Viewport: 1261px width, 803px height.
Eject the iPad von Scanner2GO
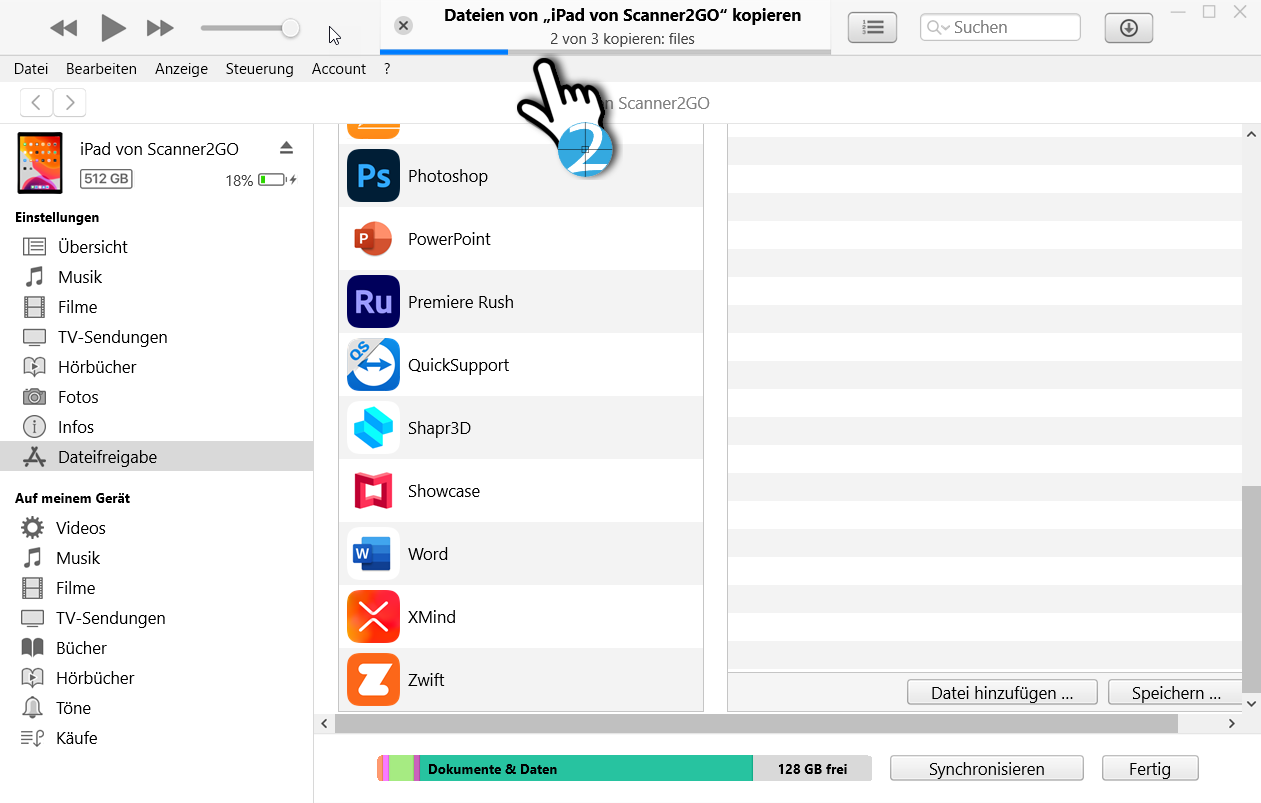tap(286, 148)
